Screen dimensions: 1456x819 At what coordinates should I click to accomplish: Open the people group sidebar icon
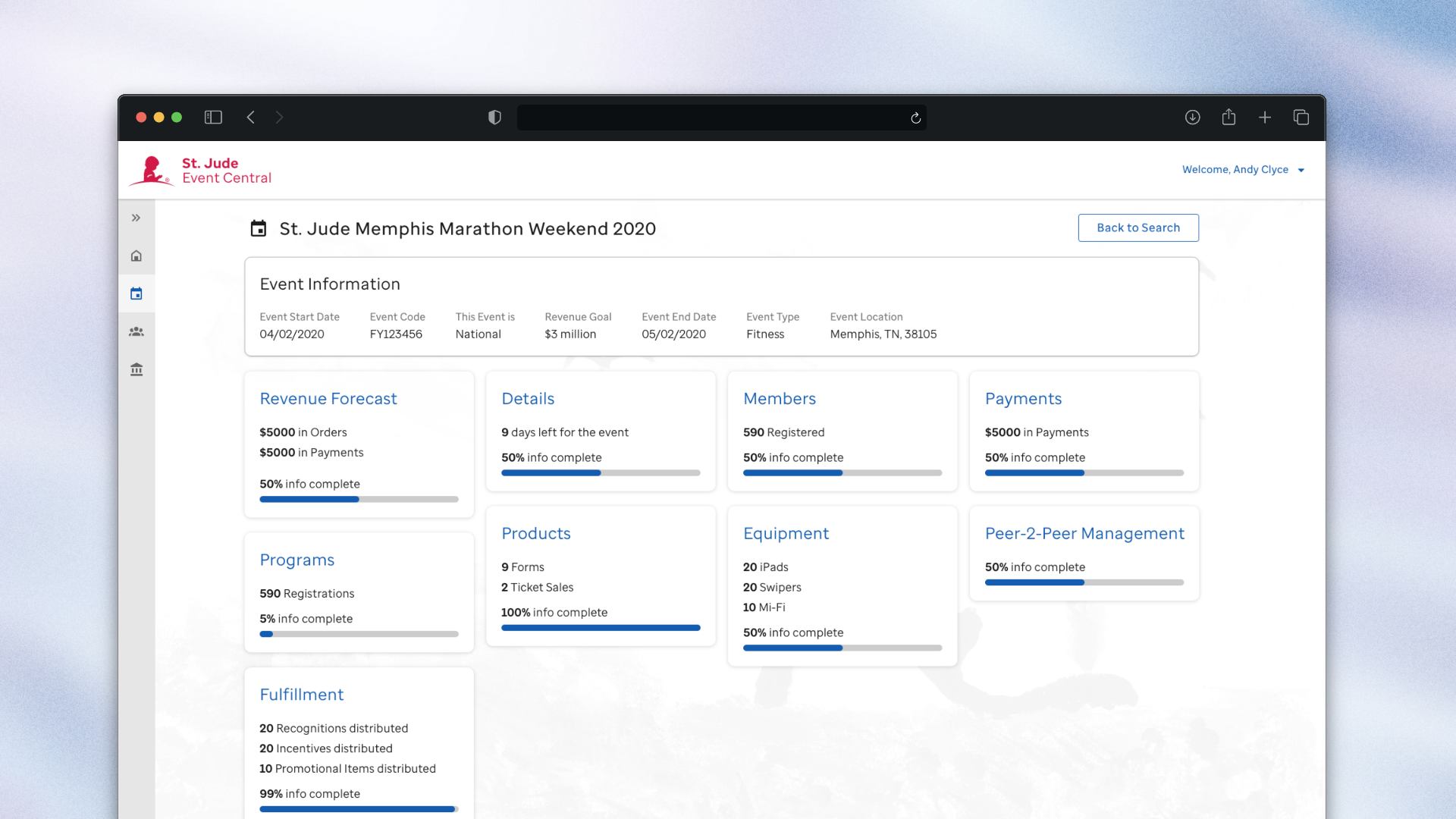136,332
